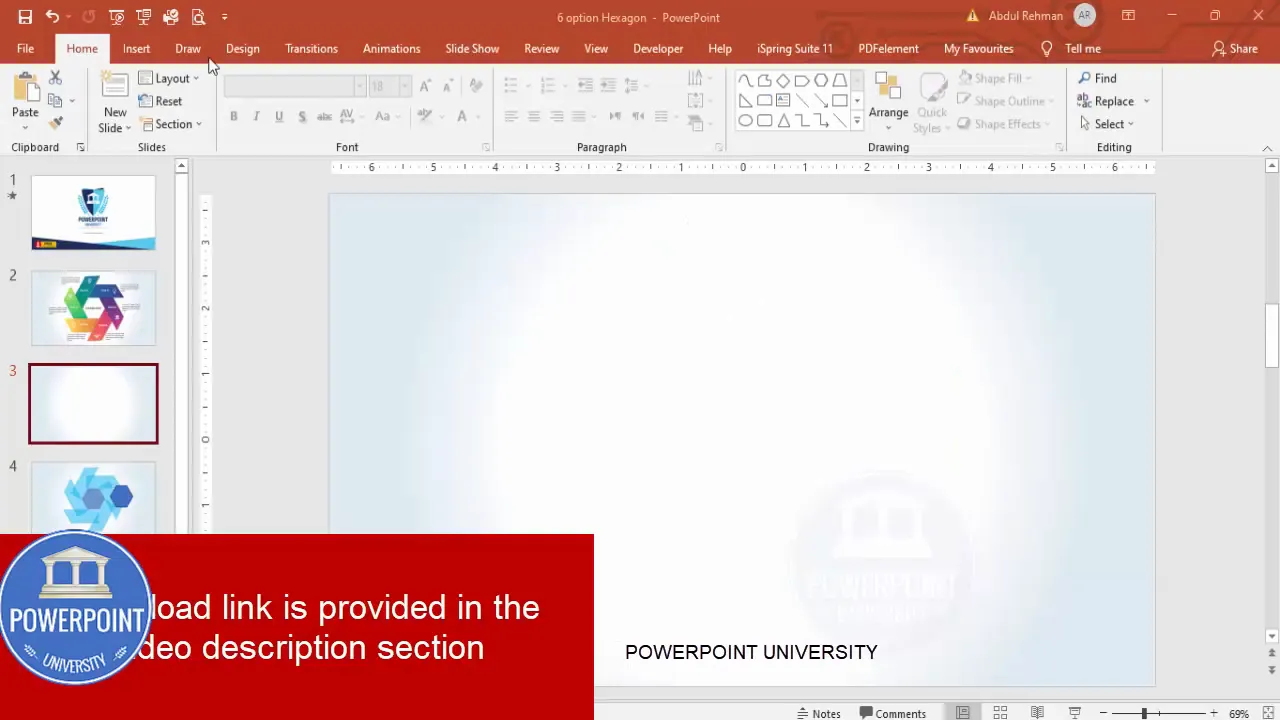Toggle Align Left for paragraph
Screen dimensions: 1280x720
[x=510, y=117]
